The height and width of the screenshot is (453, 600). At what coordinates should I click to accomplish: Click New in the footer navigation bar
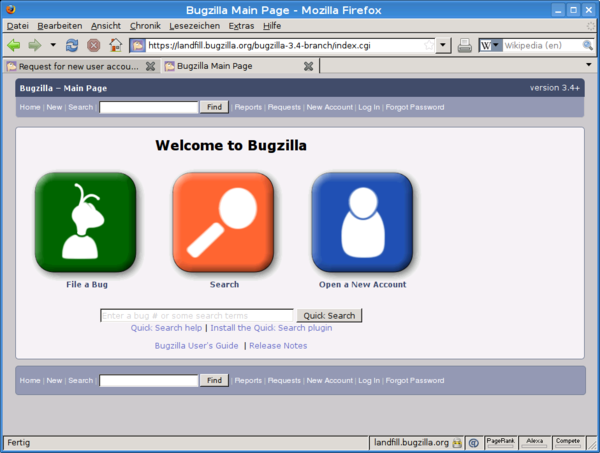[54, 380]
